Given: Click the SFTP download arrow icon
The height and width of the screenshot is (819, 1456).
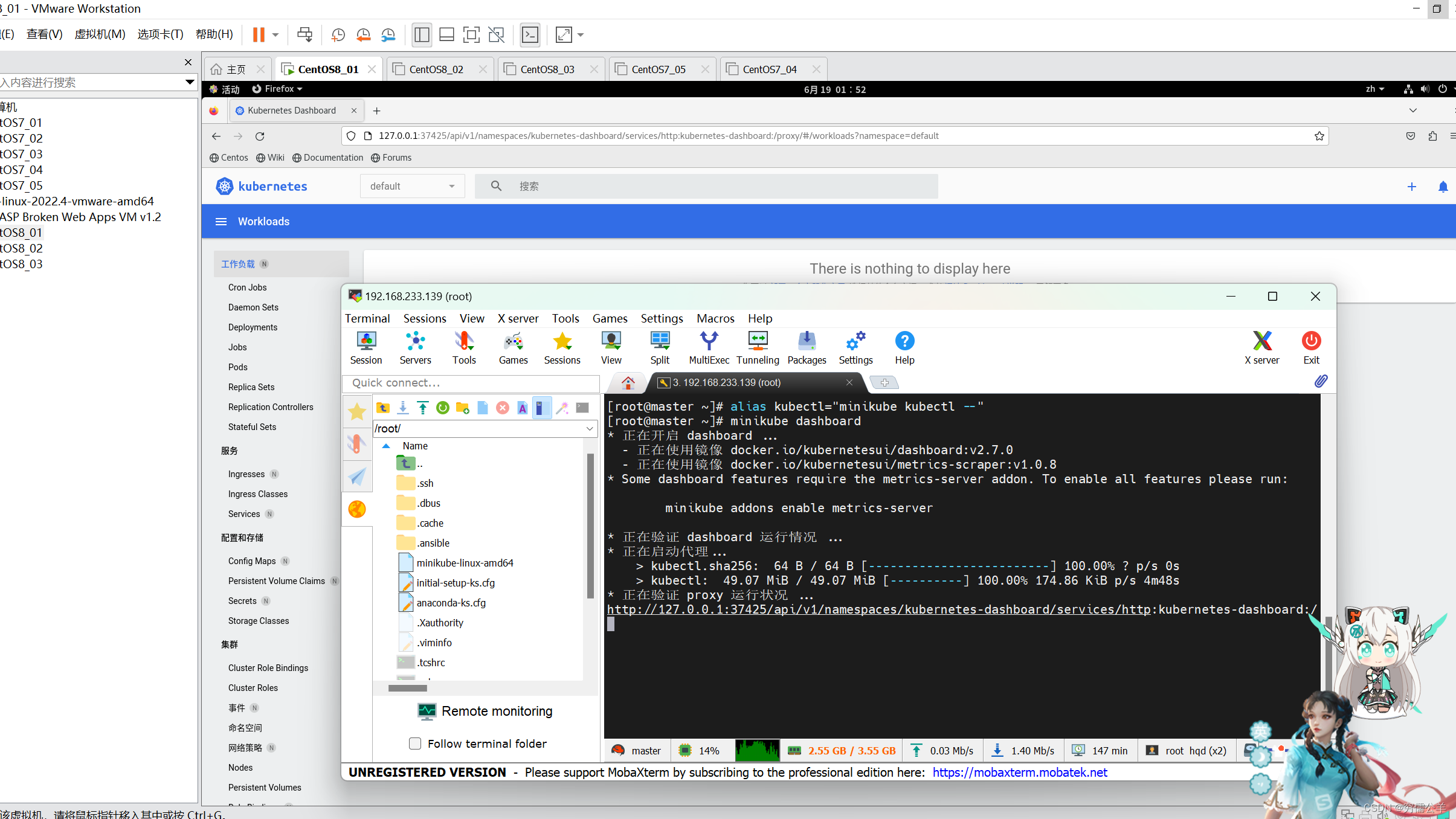Looking at the screenshot, I should [x=403, y=408].
